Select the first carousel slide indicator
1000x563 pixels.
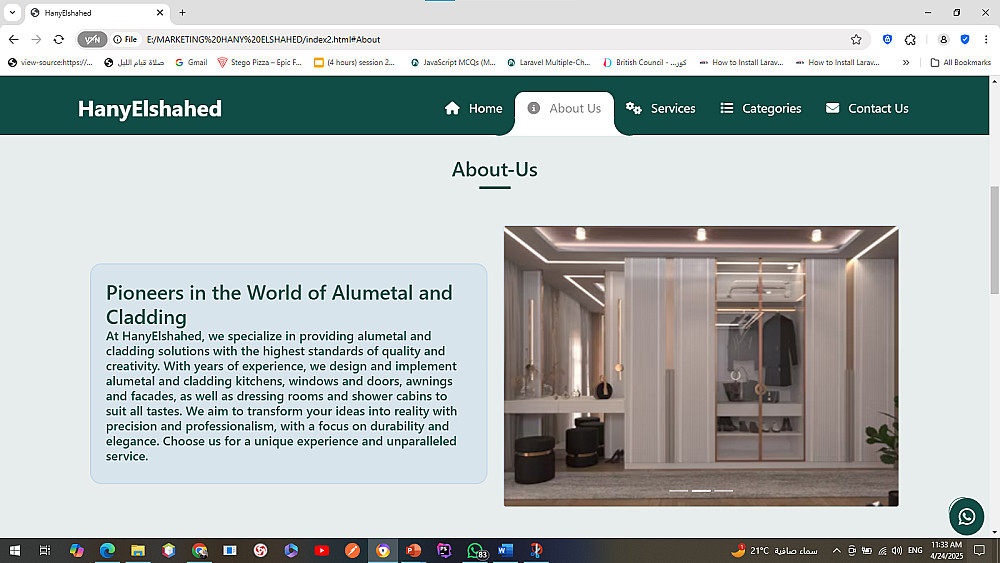pyautogui.click(x=679, y=491)
